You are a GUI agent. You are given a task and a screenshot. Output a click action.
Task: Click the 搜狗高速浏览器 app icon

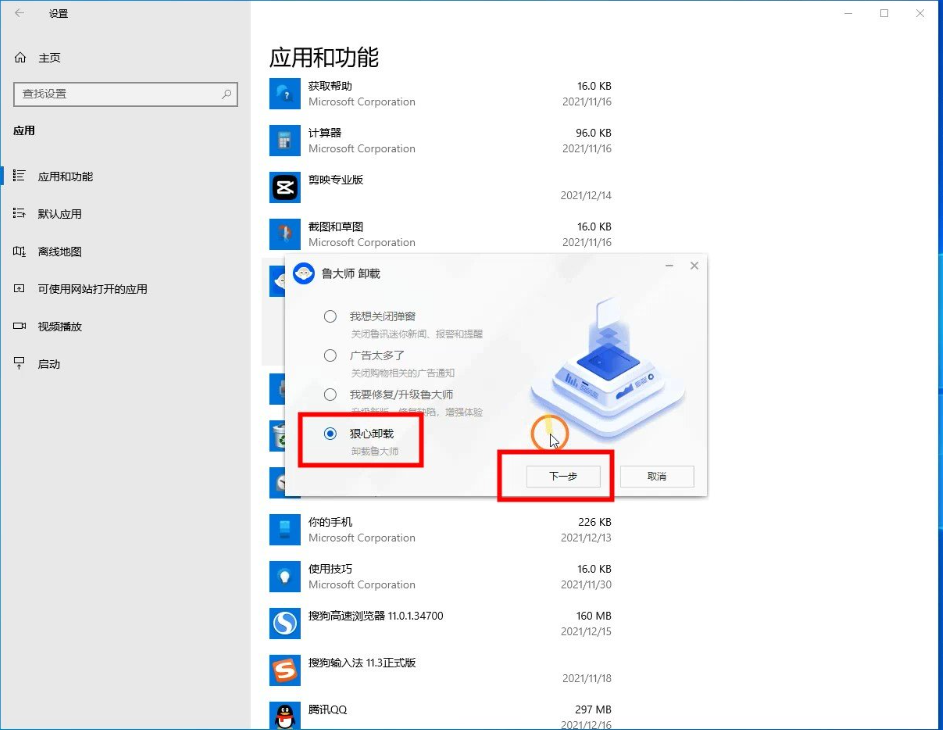click(x=284, y=623)
